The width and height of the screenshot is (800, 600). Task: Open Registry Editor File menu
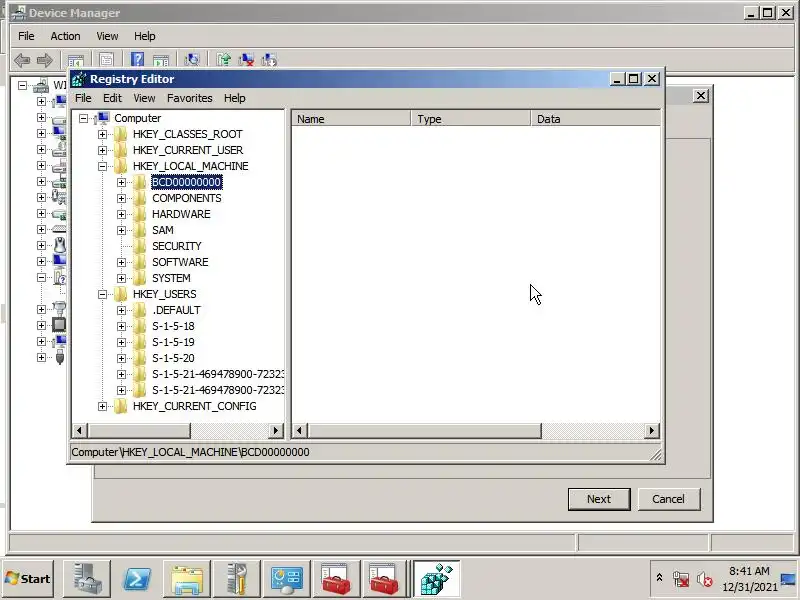[83, 98]
